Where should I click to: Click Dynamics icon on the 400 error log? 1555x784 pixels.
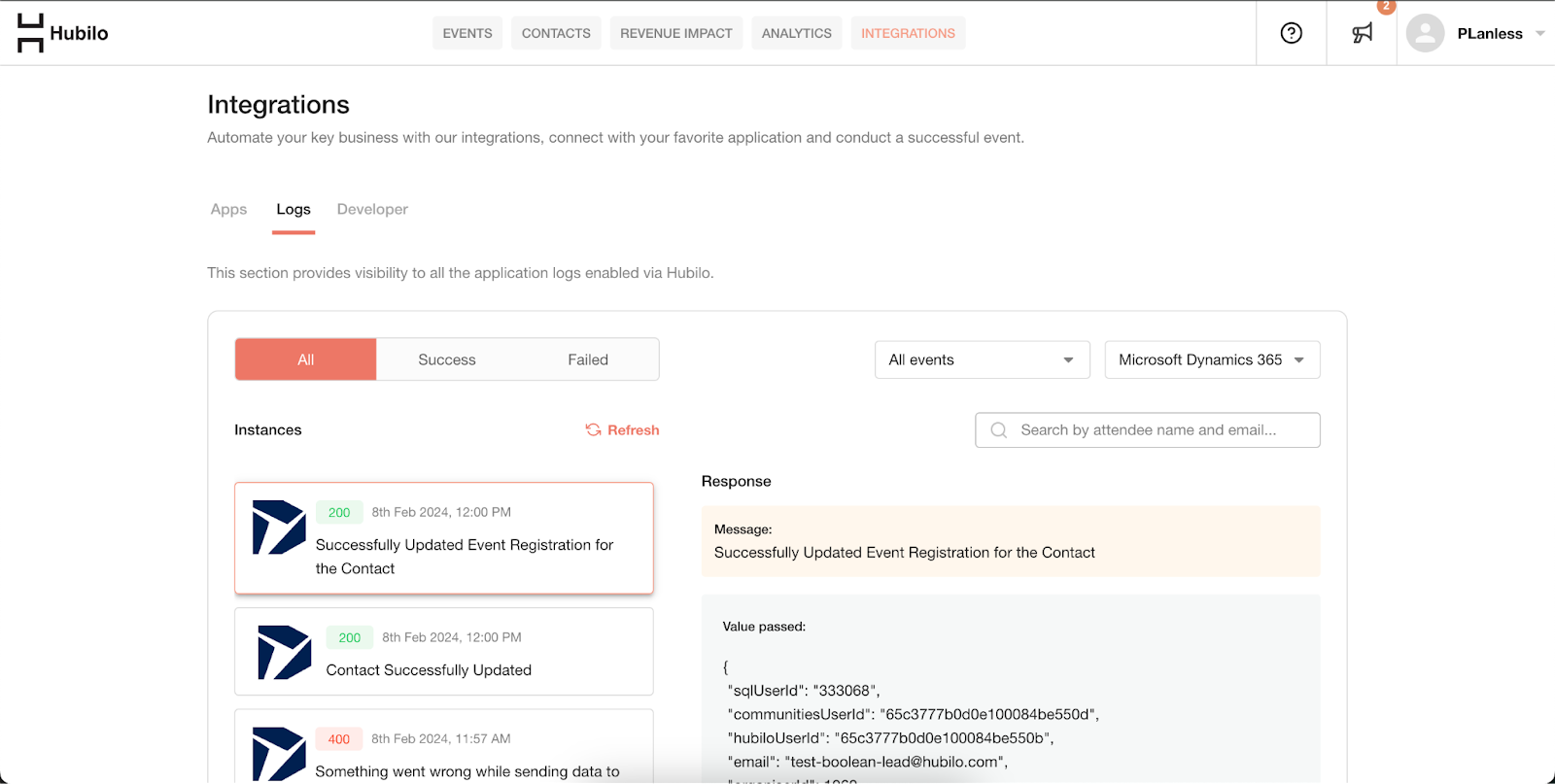pyautogui.click(x=279, y=754)
